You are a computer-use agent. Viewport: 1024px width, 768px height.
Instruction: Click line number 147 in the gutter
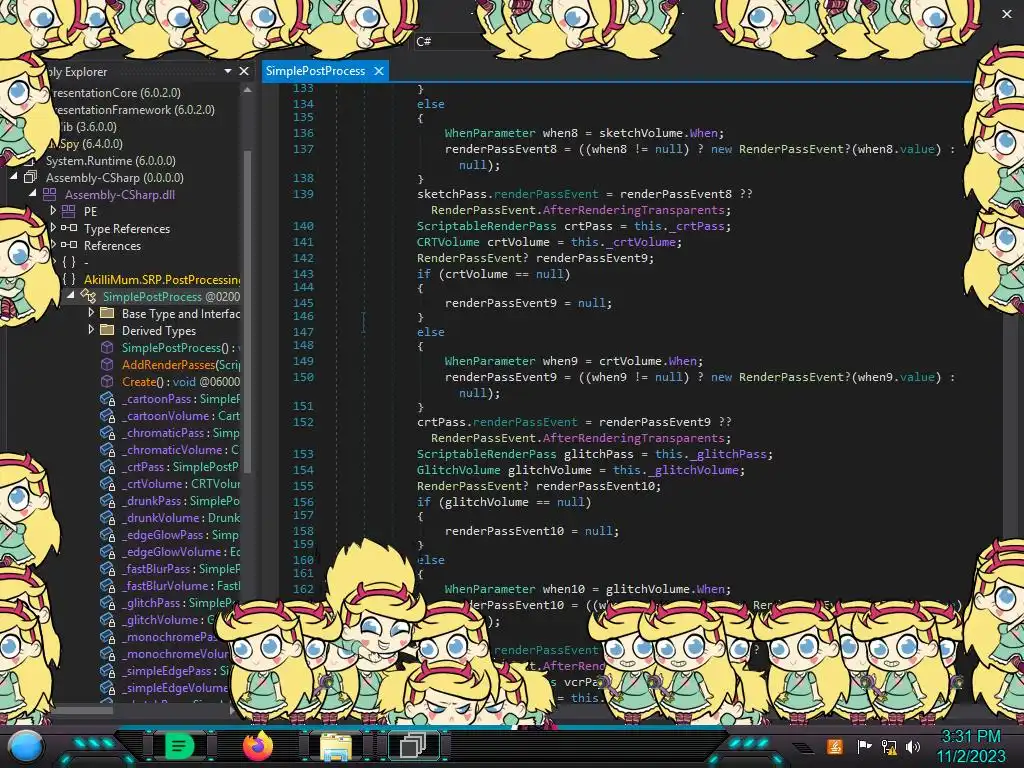click(x=303, y=332)
